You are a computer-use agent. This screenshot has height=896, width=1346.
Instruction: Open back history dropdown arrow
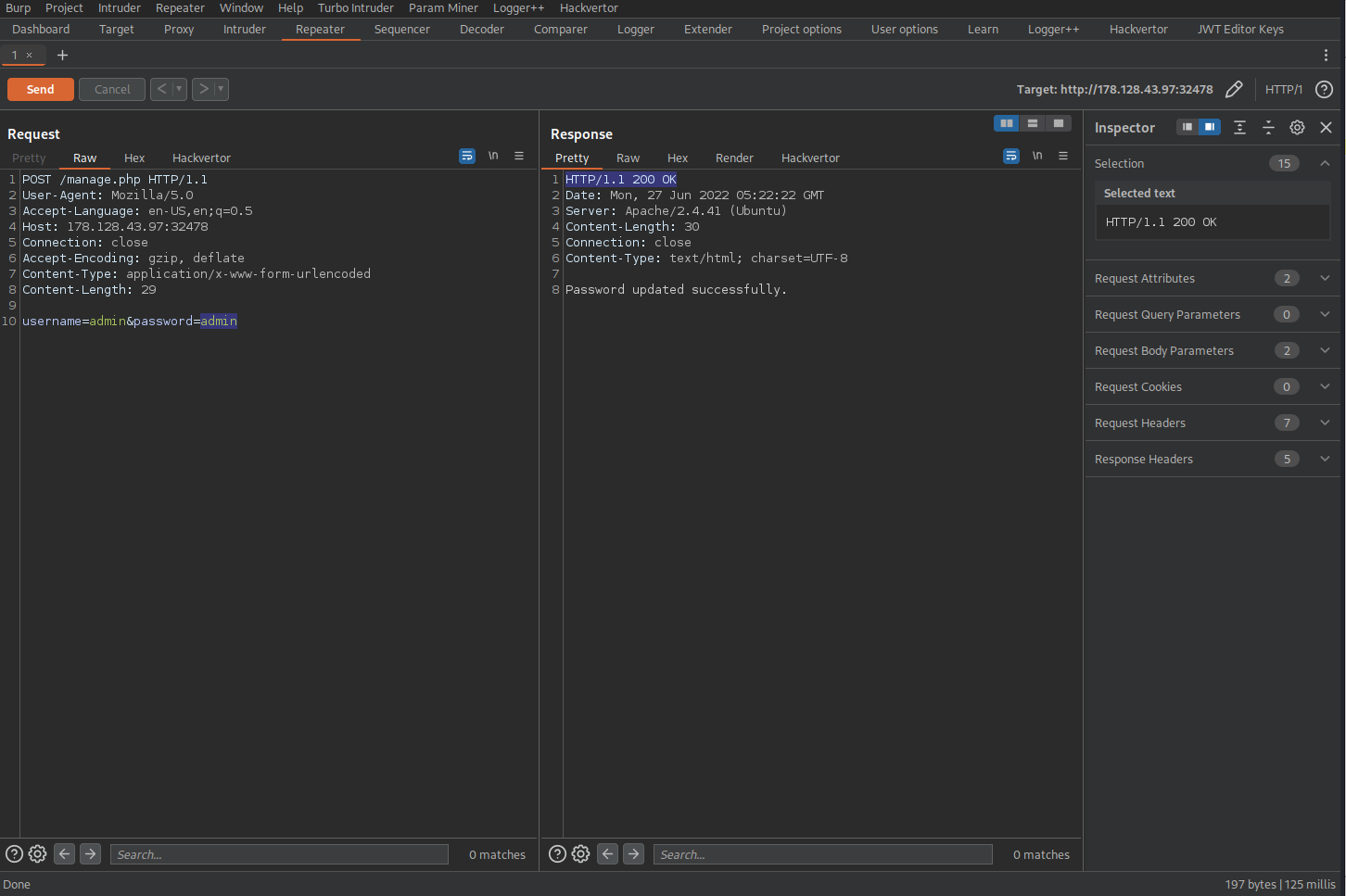[x=180, y=89]
